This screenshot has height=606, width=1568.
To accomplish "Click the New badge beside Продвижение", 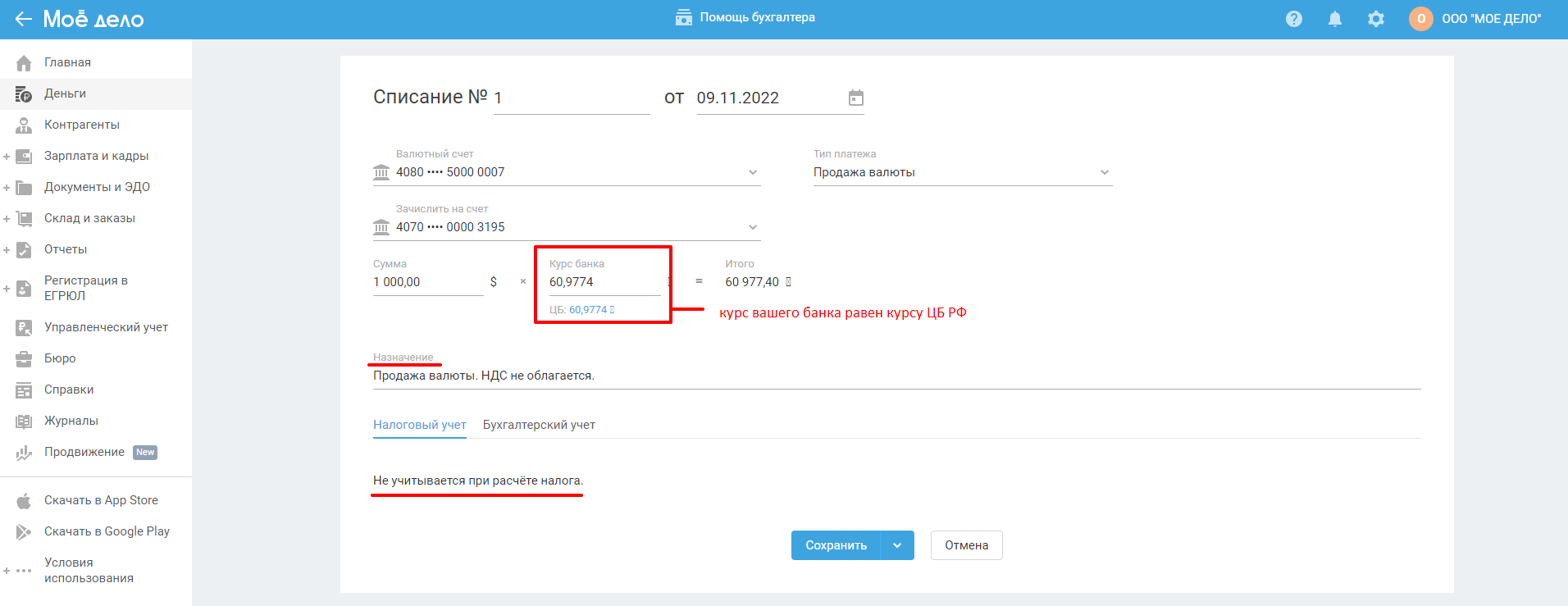I will pyautogui.click(x=145, y=453).
